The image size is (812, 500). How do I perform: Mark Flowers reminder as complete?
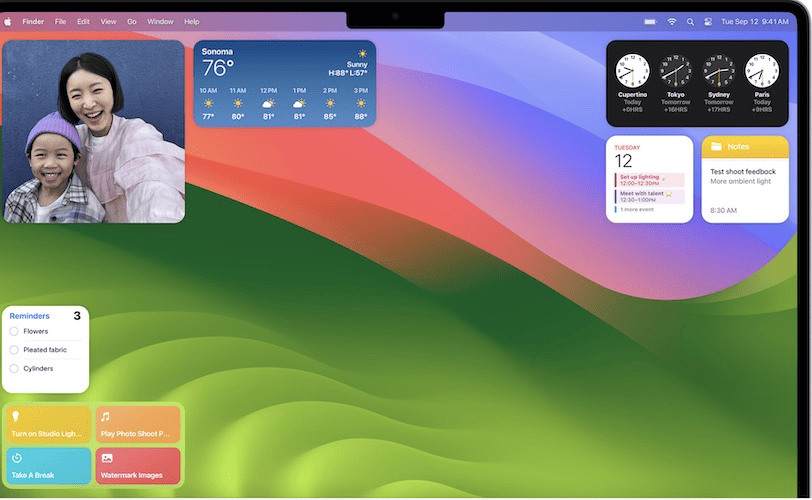pyautogui.click(x=14, y=331)
